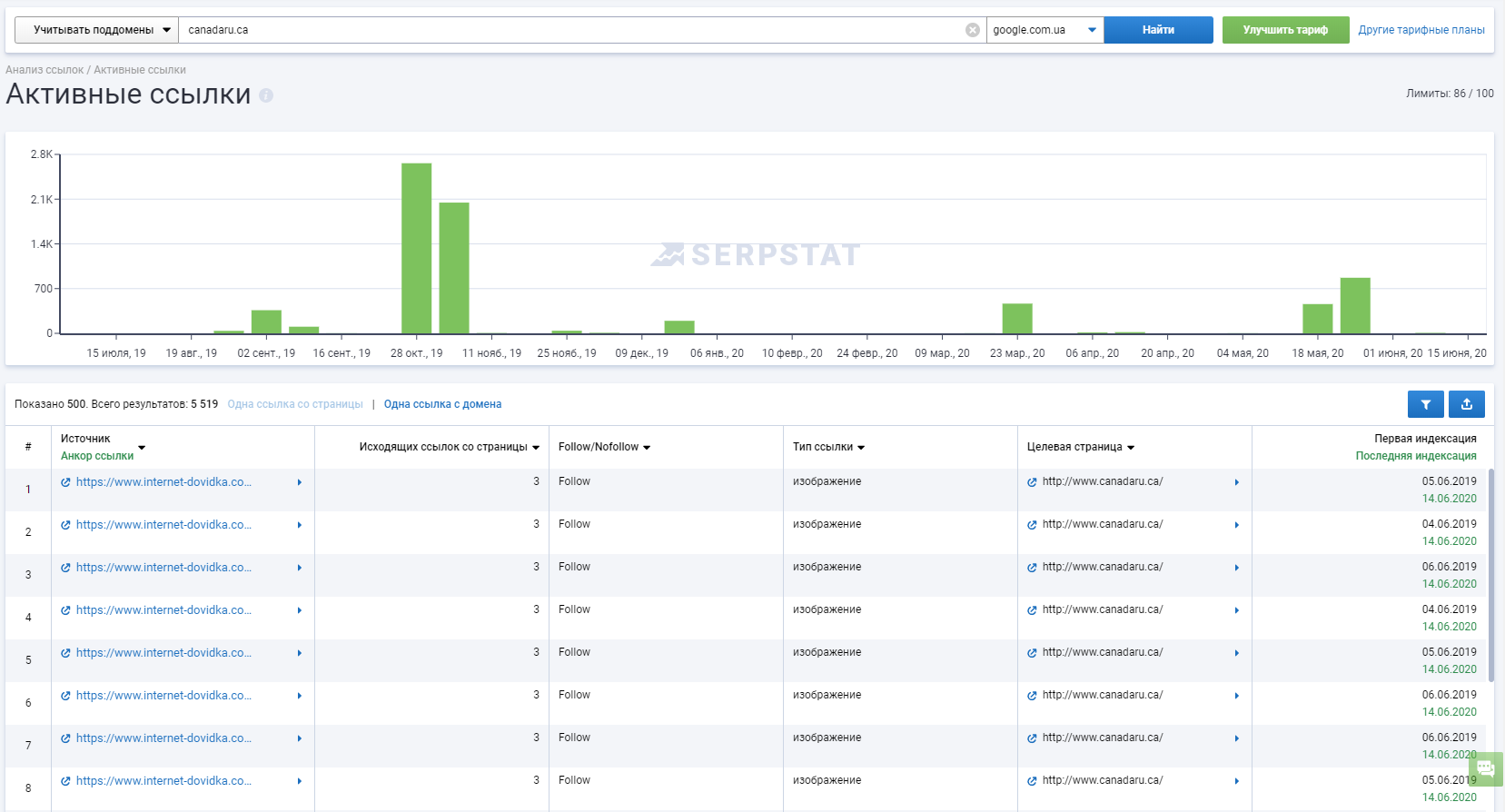Screen dimensions: 1505x812
Task: Open the live chat widget icon
Action: coord(1486,768)
